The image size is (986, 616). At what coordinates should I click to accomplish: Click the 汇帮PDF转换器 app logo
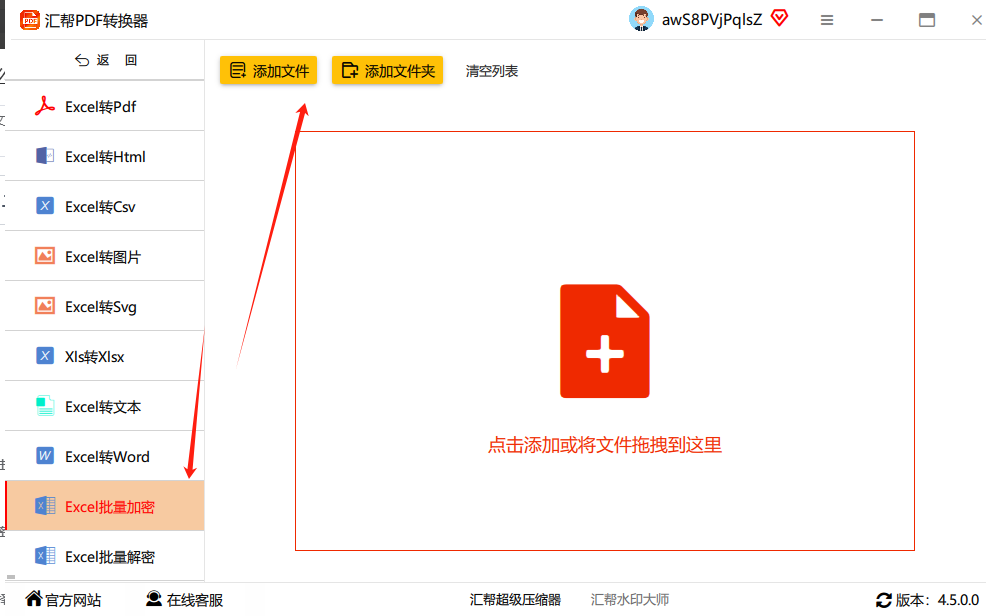point(30,20)
